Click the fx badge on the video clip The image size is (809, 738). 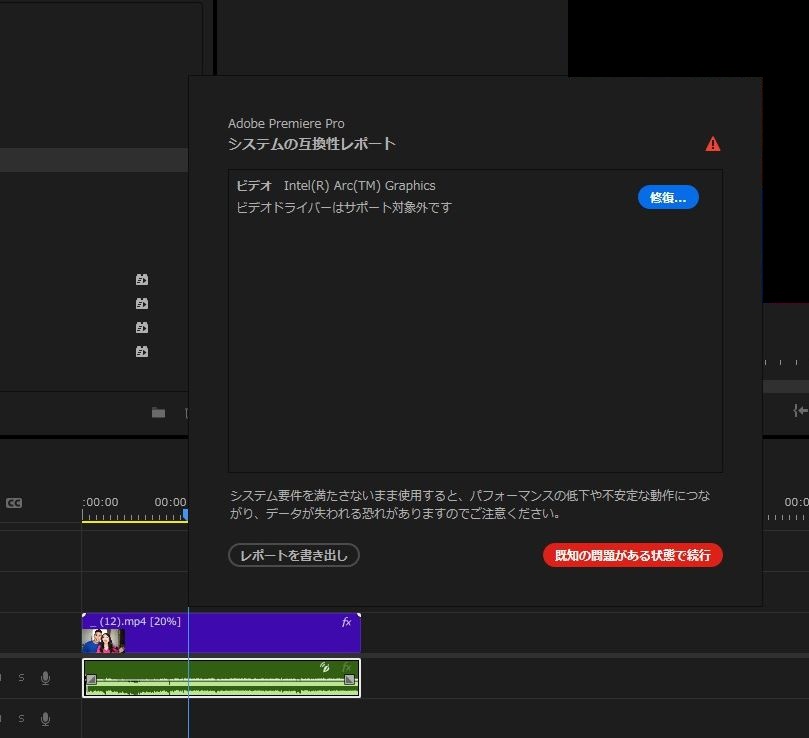tap(346, 622)
